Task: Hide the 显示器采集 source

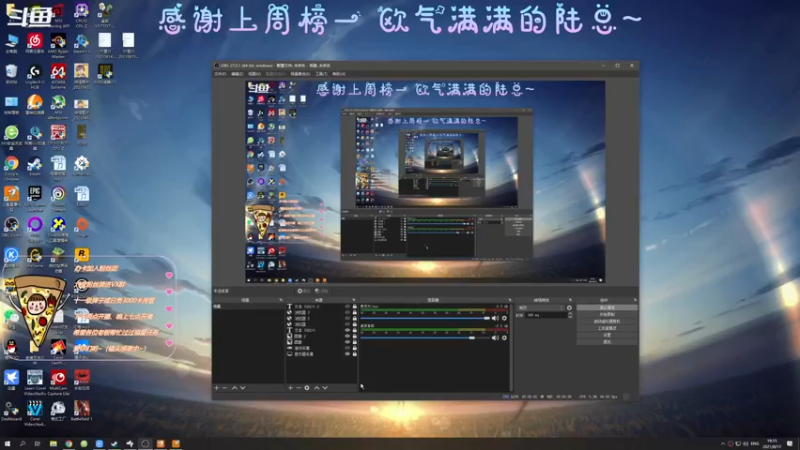Action: point(347,354)
